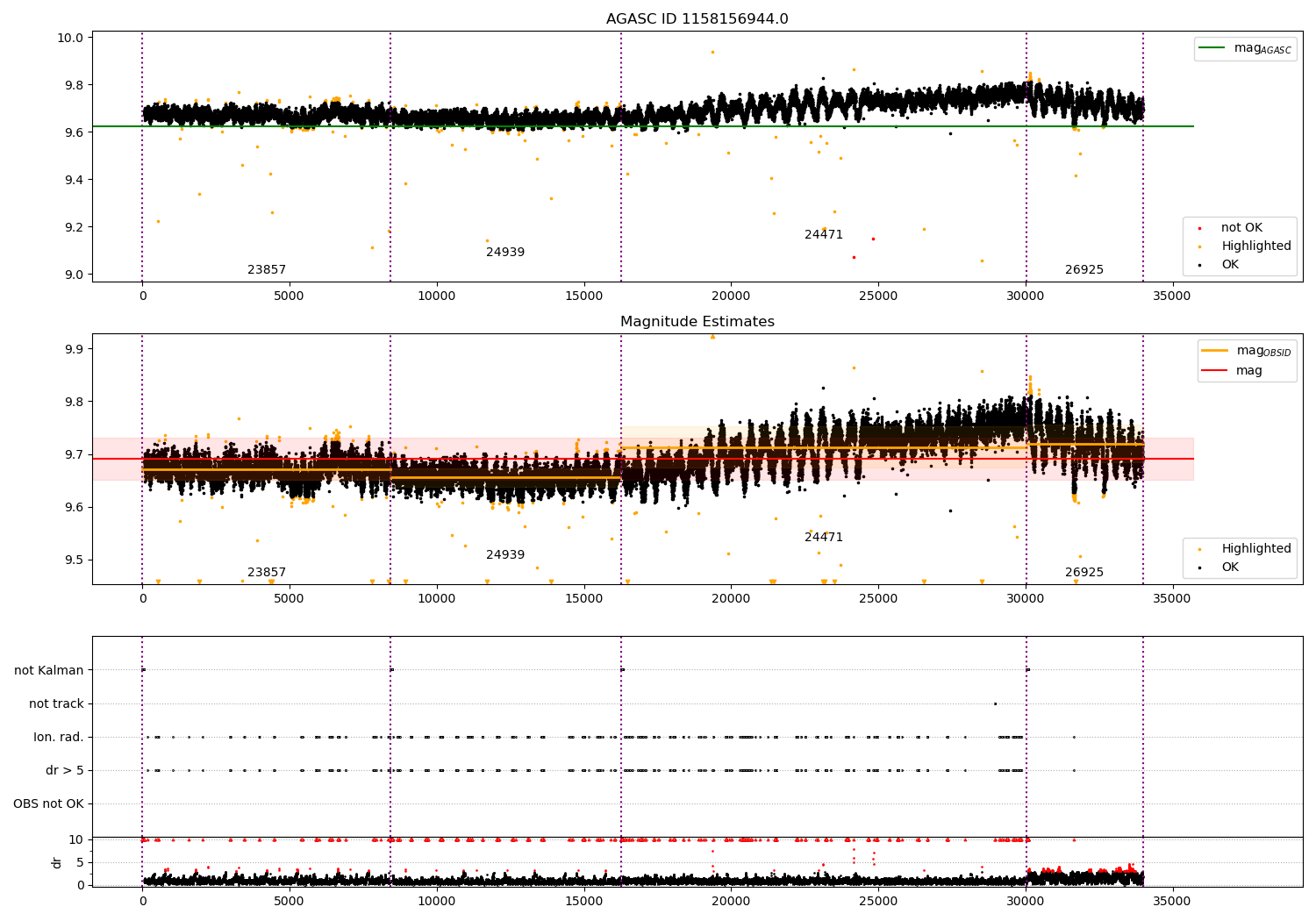Click the 'dr' axis label of bottom panel
The width and height of the screenshot is (1316, 921).
[x=57, y=862]
